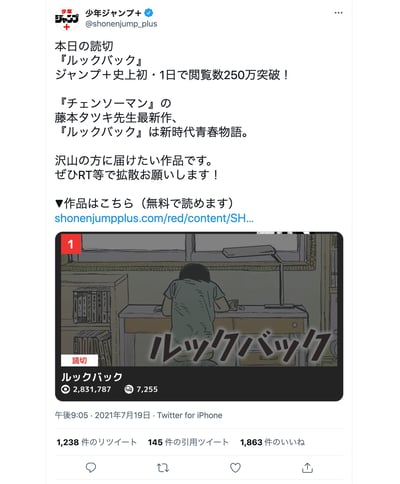Viewport: 400px width, 484px height.
Task: View the 1,863 件のいいね list
Action: pyautogui.click(x=272, y=442)
